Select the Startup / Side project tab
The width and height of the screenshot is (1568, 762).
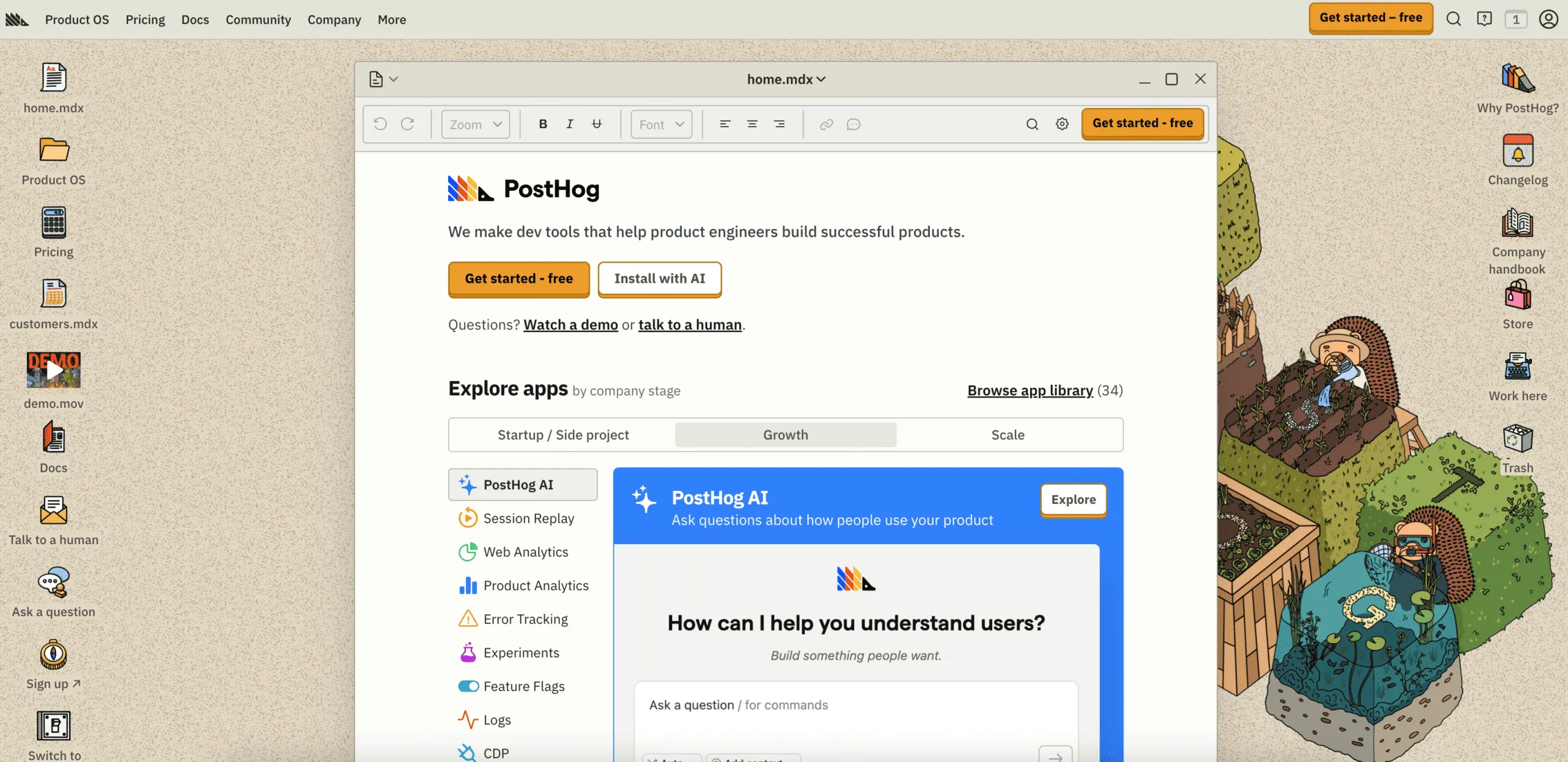563,435
